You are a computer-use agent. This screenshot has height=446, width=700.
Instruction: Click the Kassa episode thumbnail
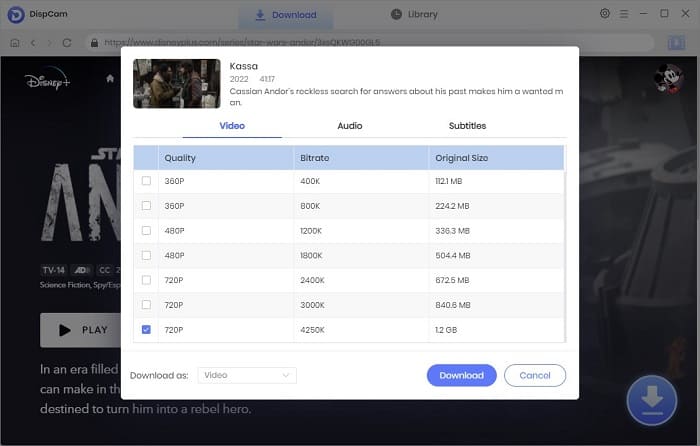tap(177, 83)
